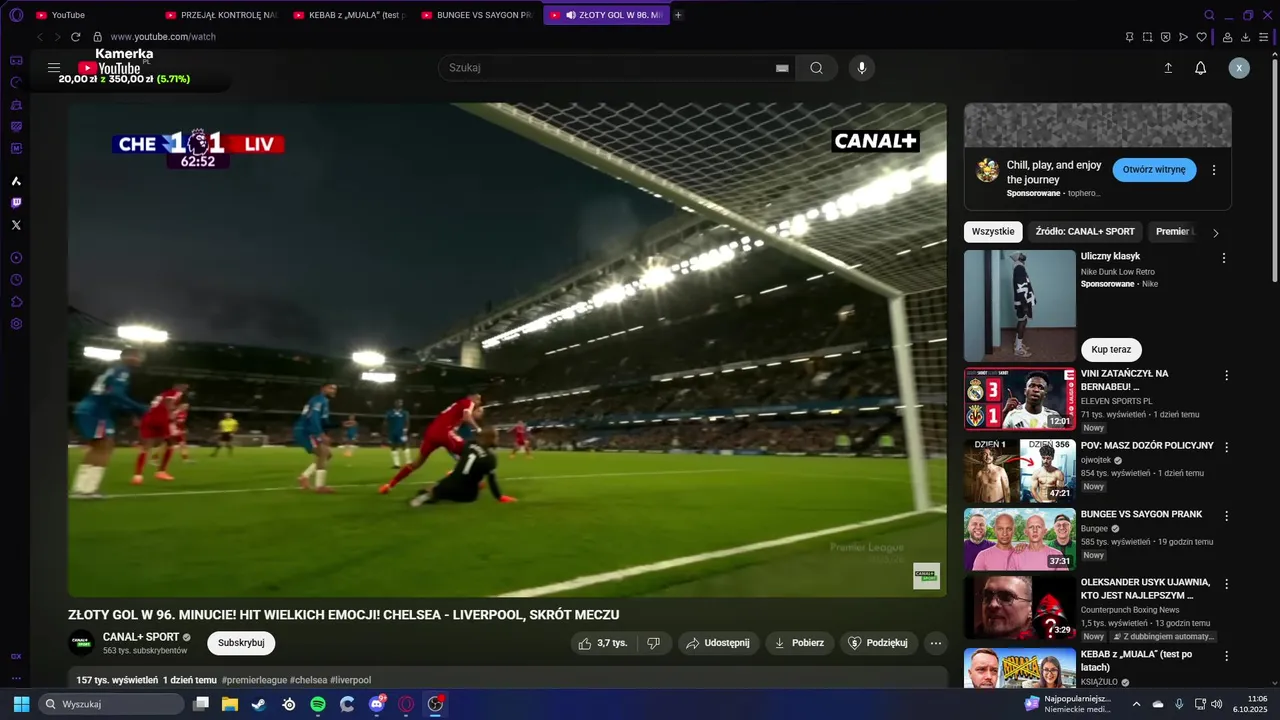Click the Kup teraz button
Image resolution: width=1280 pixels, height=720 pixels.
point(1111,350)
